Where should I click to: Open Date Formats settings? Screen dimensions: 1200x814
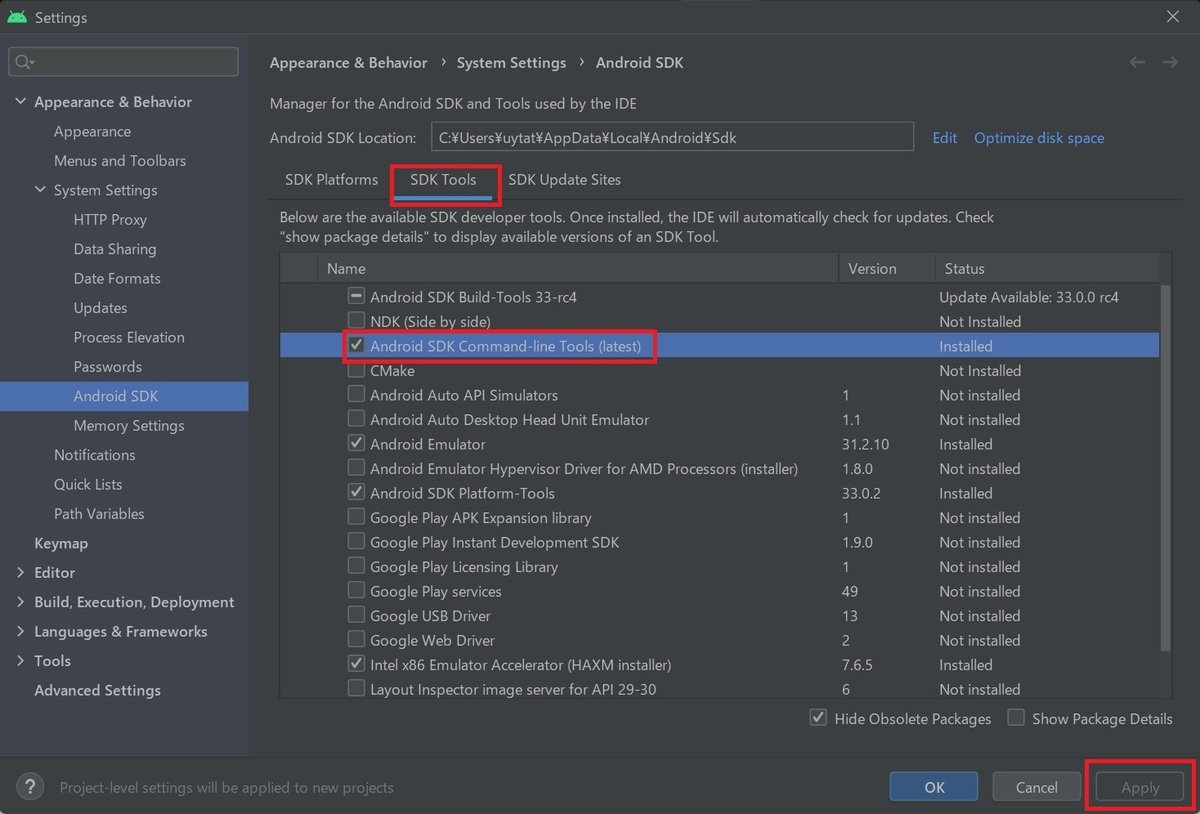[x=117, y=279]
